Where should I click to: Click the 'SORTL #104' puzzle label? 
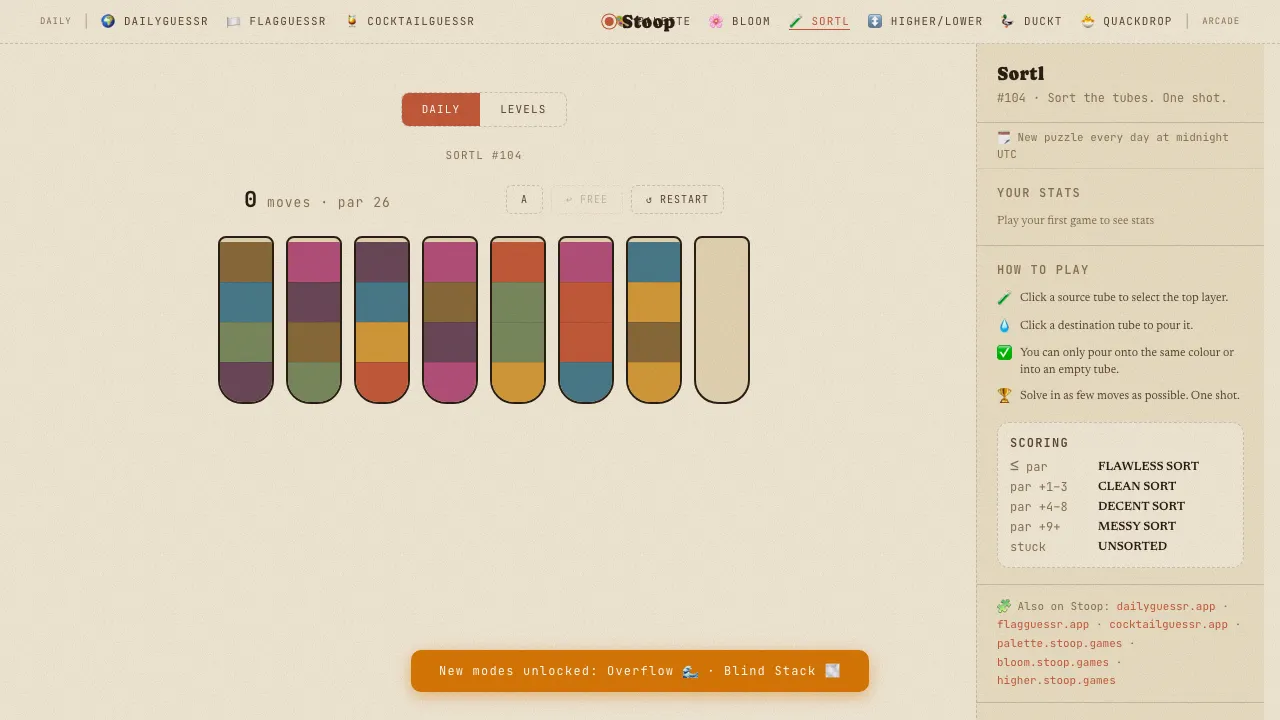[484, 155]
